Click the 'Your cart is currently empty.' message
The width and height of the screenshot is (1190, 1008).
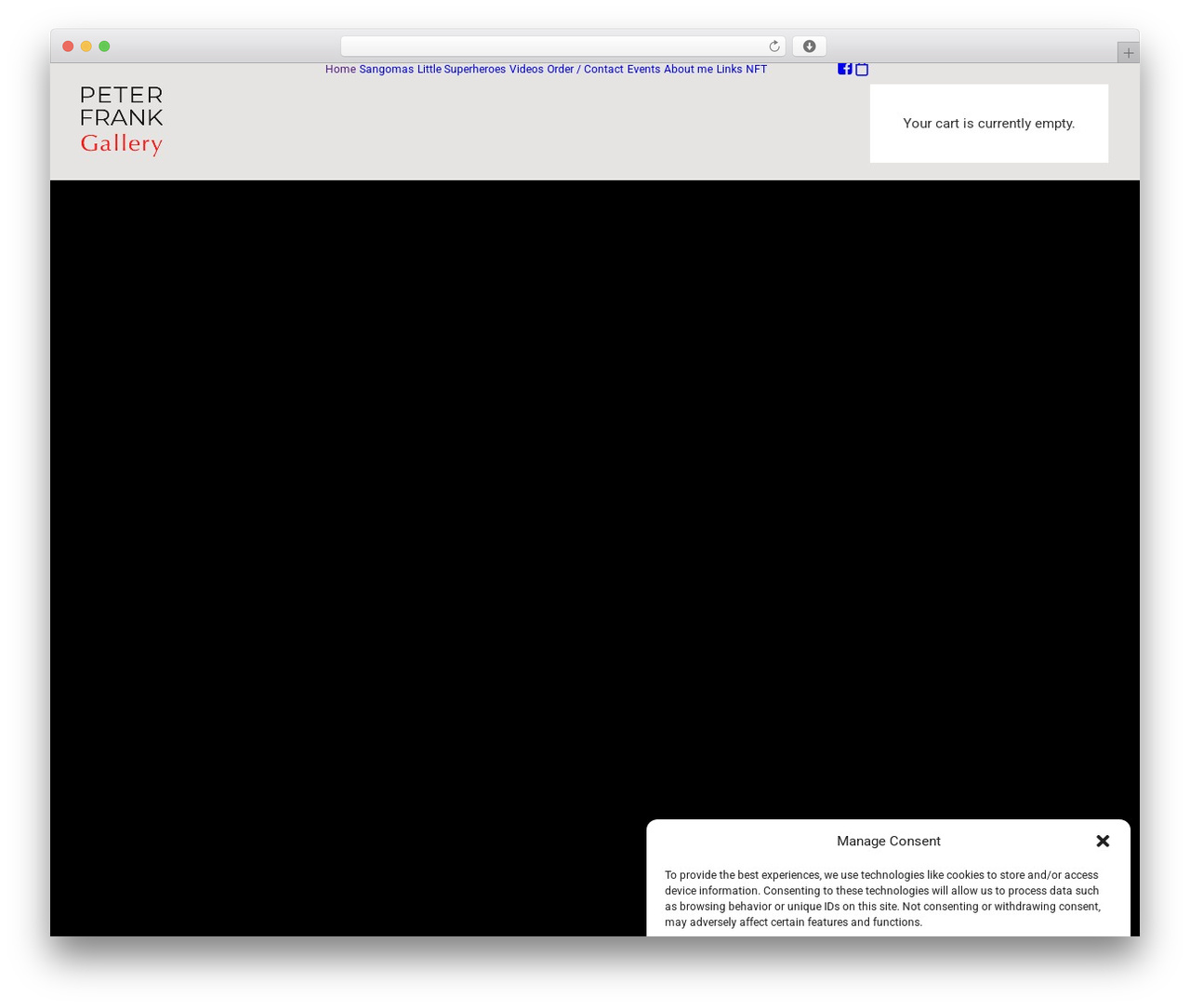point(989,124)
